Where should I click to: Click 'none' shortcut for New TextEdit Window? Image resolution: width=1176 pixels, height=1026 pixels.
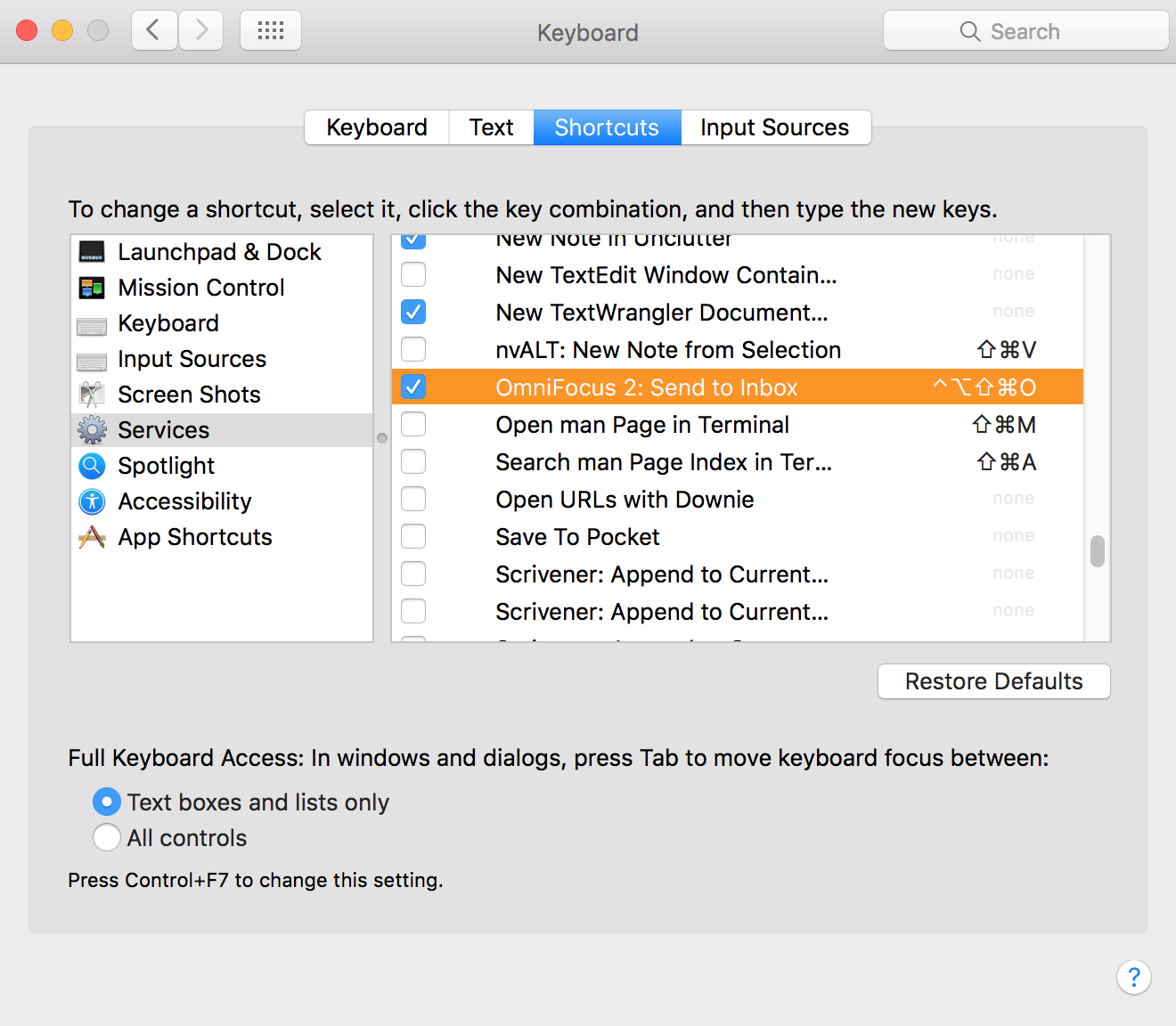coord(1014,273)
